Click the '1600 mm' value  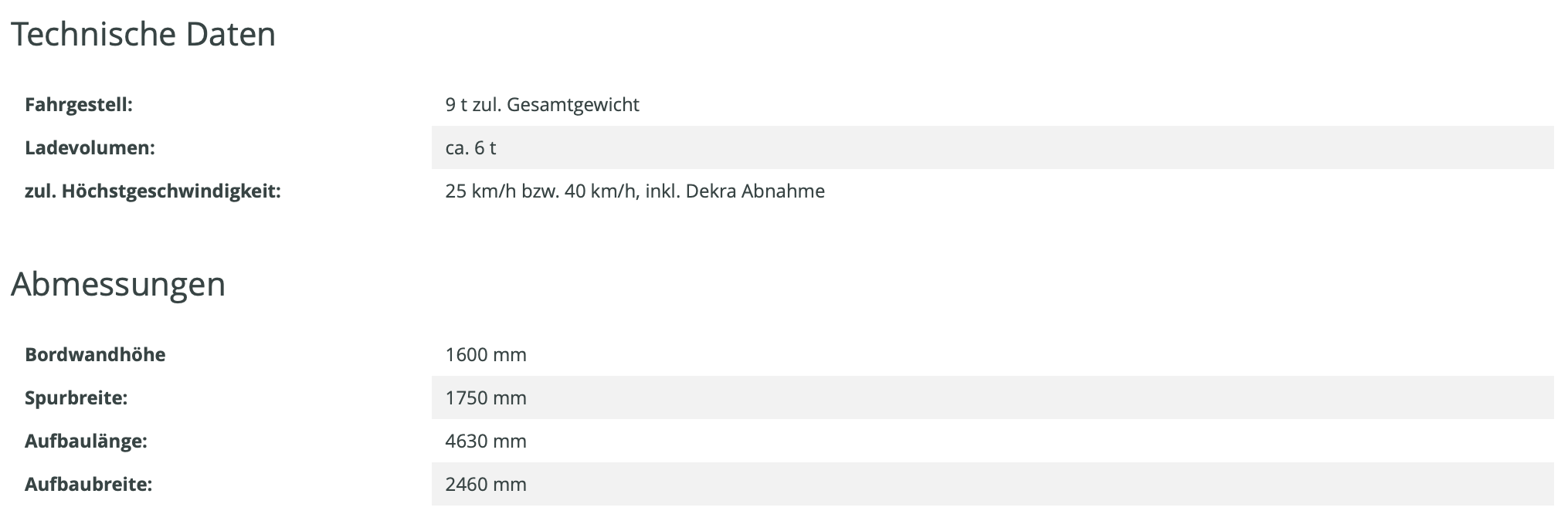pos(486,355)
